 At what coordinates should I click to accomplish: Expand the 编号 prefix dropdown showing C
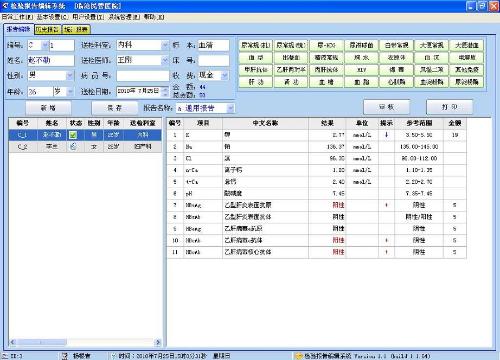[45, 45]
